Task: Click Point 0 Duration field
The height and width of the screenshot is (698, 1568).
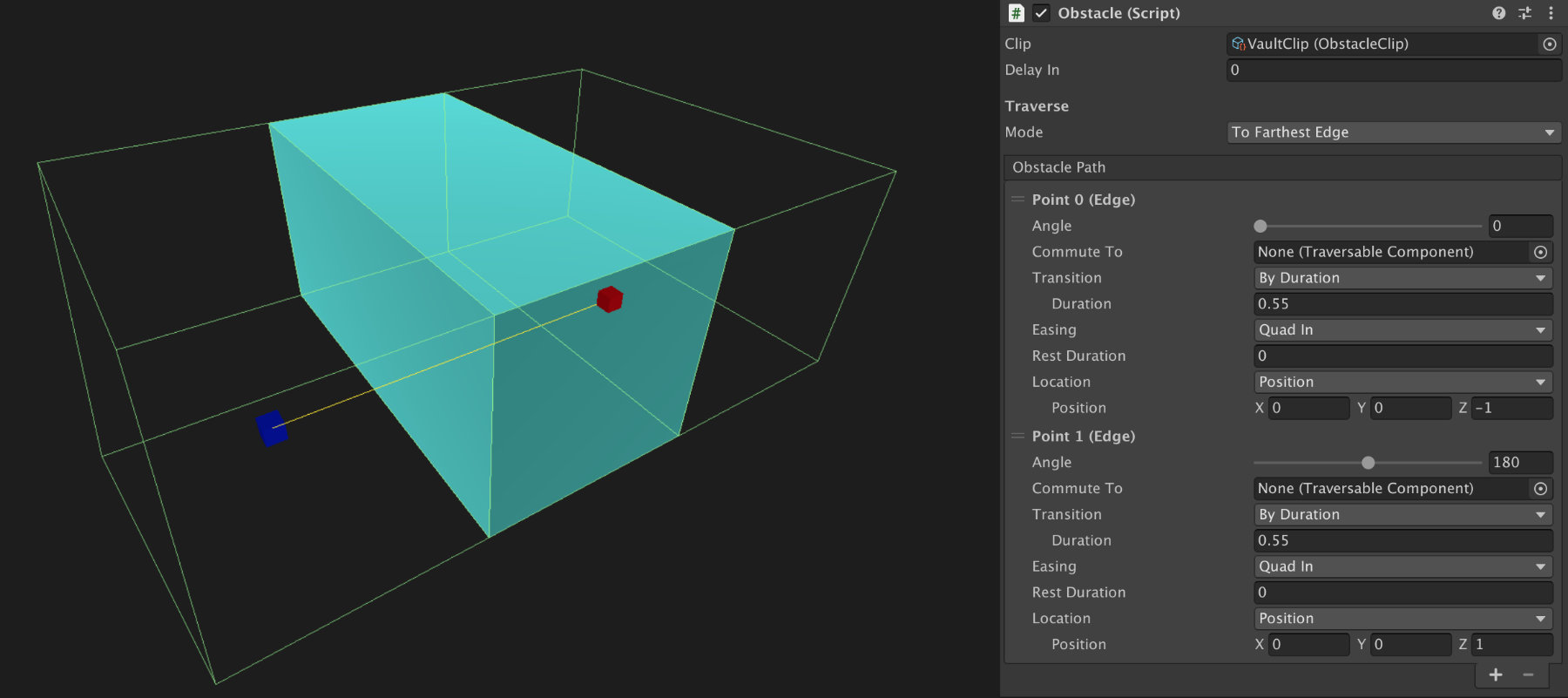Action: point(1402,304)
